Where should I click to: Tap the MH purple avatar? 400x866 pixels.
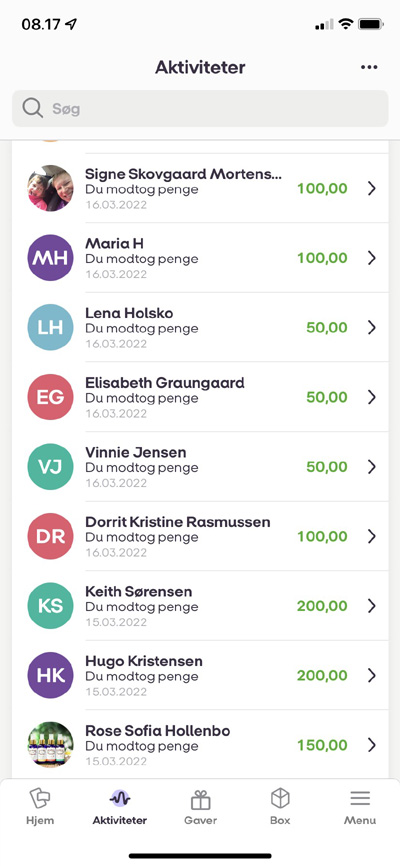click(50, 258)
